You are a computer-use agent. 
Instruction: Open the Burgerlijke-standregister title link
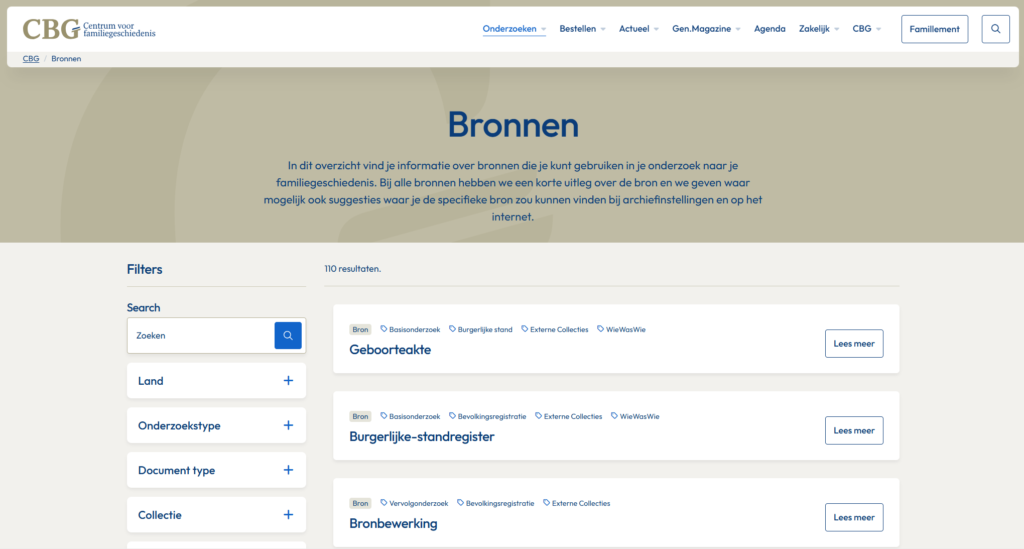point(421,437)
